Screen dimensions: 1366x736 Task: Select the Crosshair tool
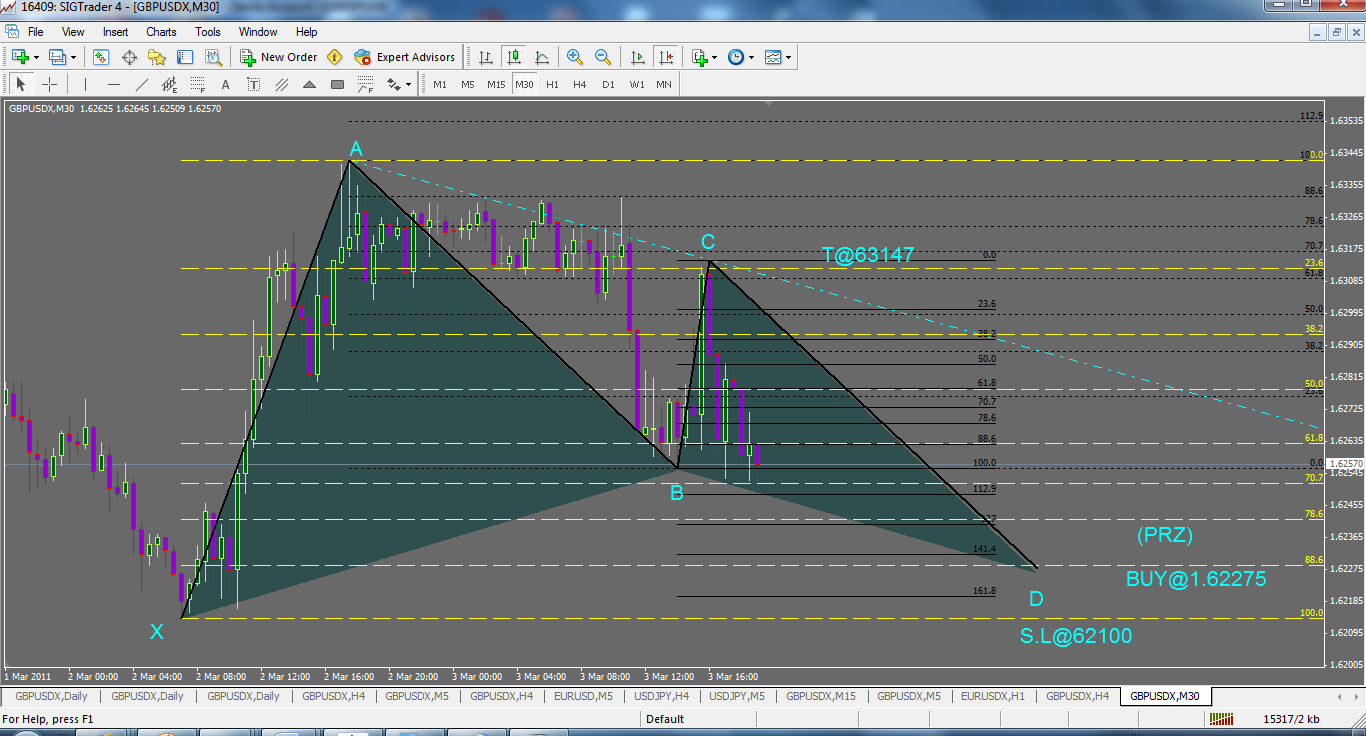49,84
